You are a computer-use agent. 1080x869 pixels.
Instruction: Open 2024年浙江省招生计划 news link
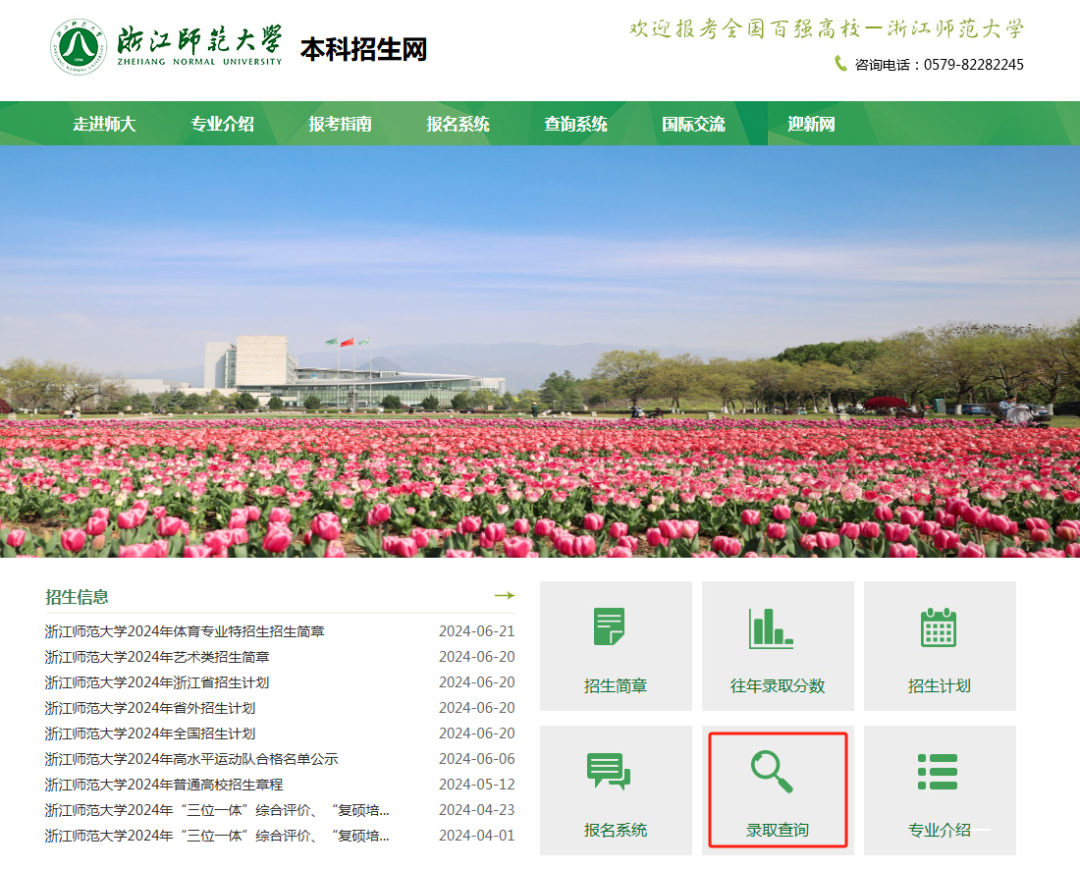[157, 682]
